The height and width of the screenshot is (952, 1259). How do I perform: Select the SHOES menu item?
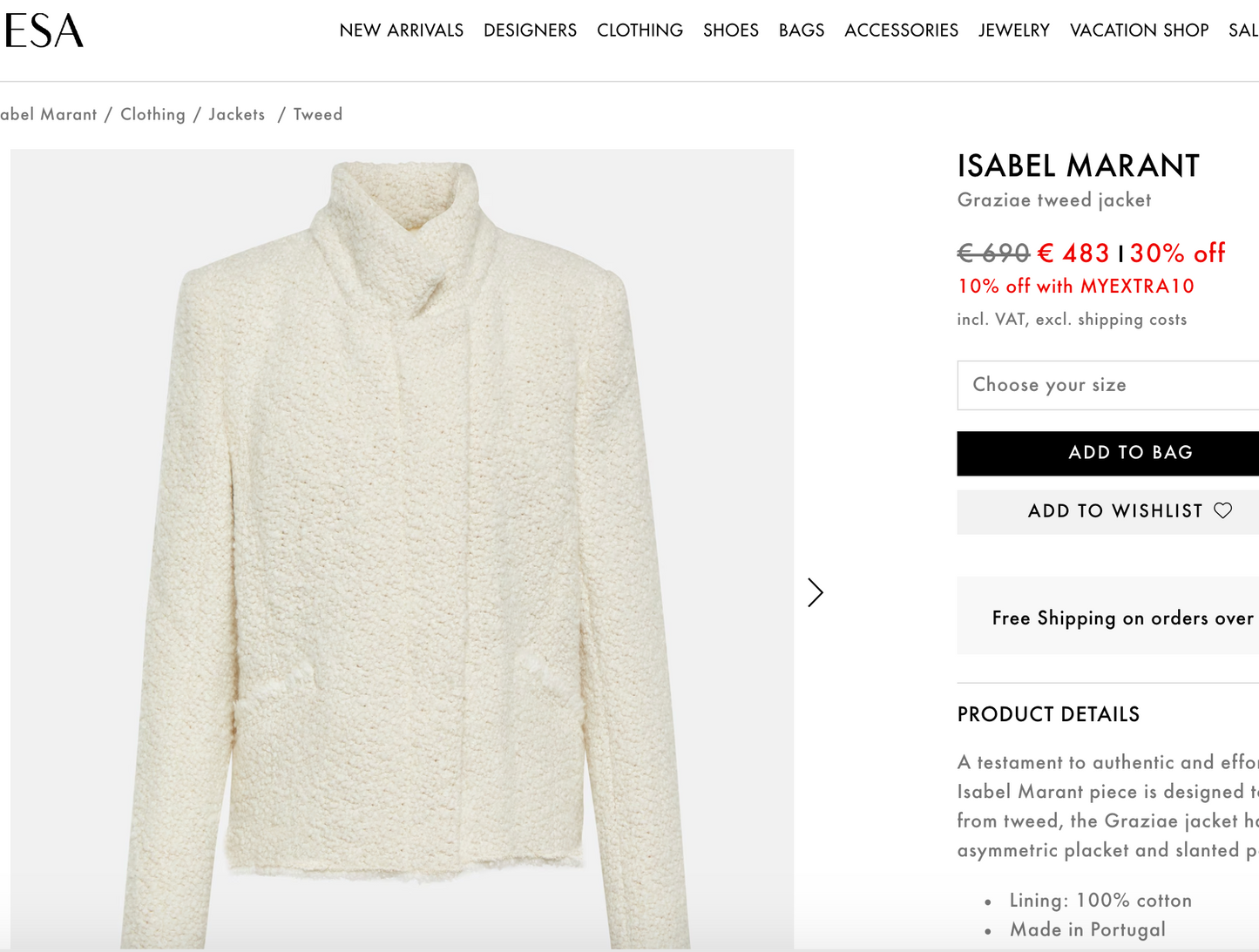point(730,30)
